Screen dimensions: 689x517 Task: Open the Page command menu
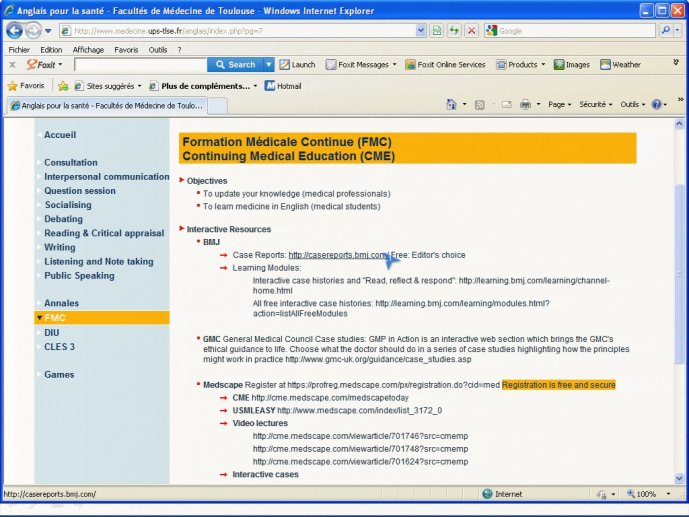[x=559, y=105]
